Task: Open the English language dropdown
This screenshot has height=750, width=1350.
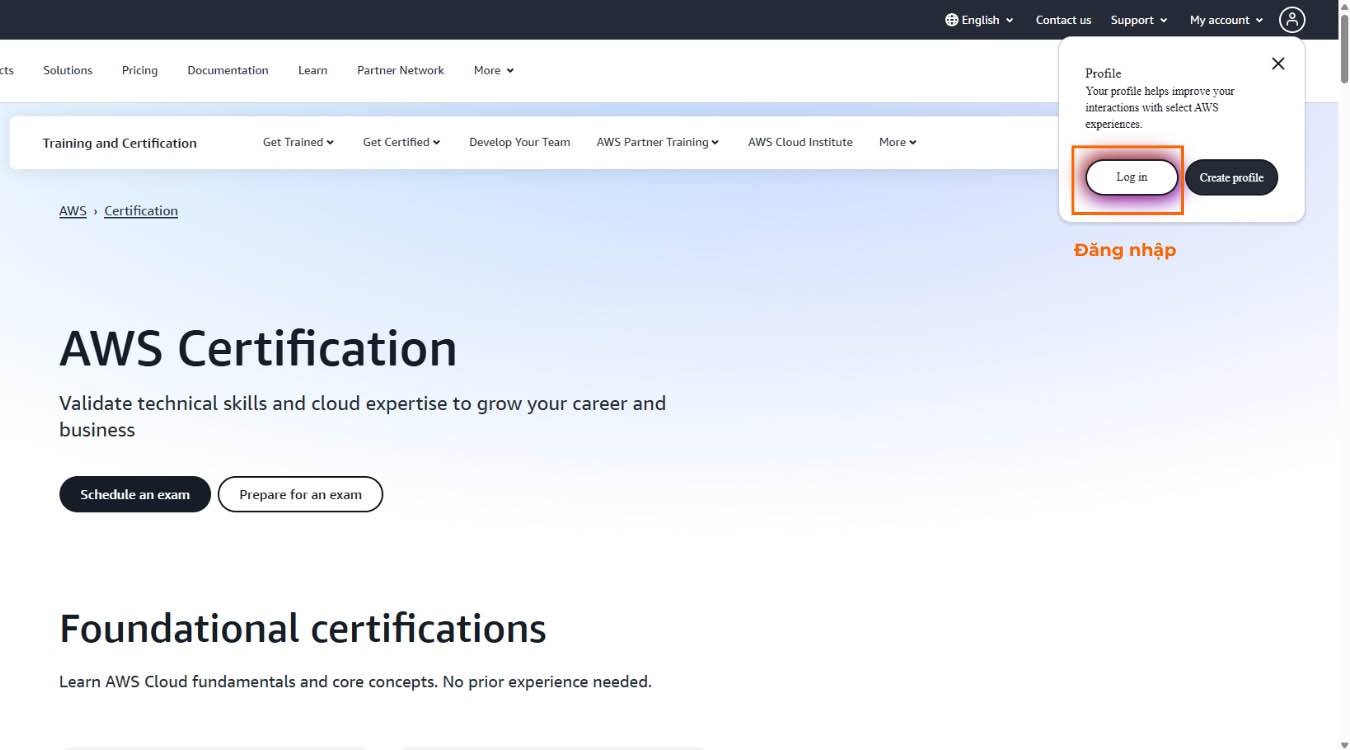Action: (x=979, y=20)
